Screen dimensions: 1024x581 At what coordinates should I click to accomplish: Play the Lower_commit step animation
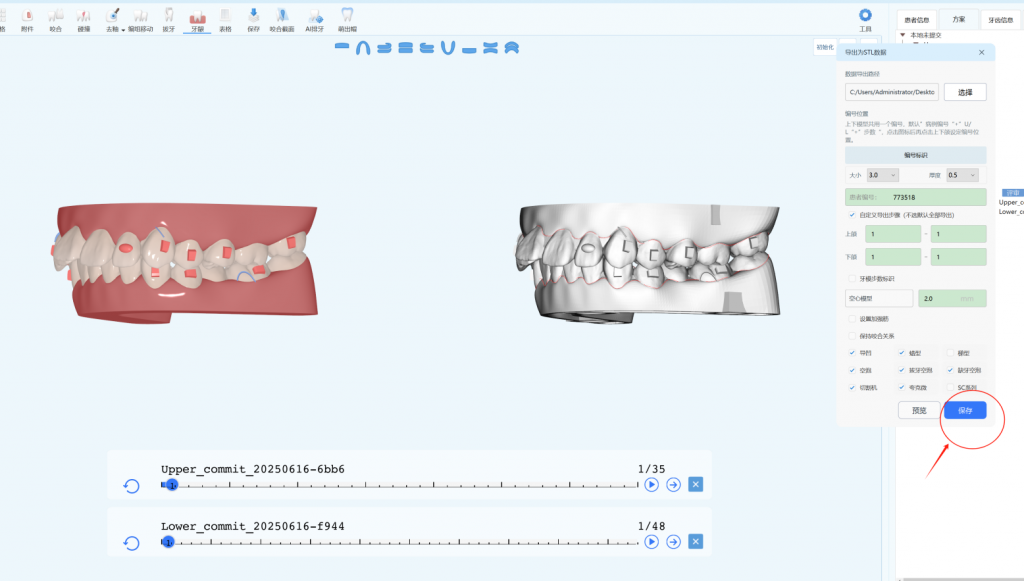coord(651,542)
